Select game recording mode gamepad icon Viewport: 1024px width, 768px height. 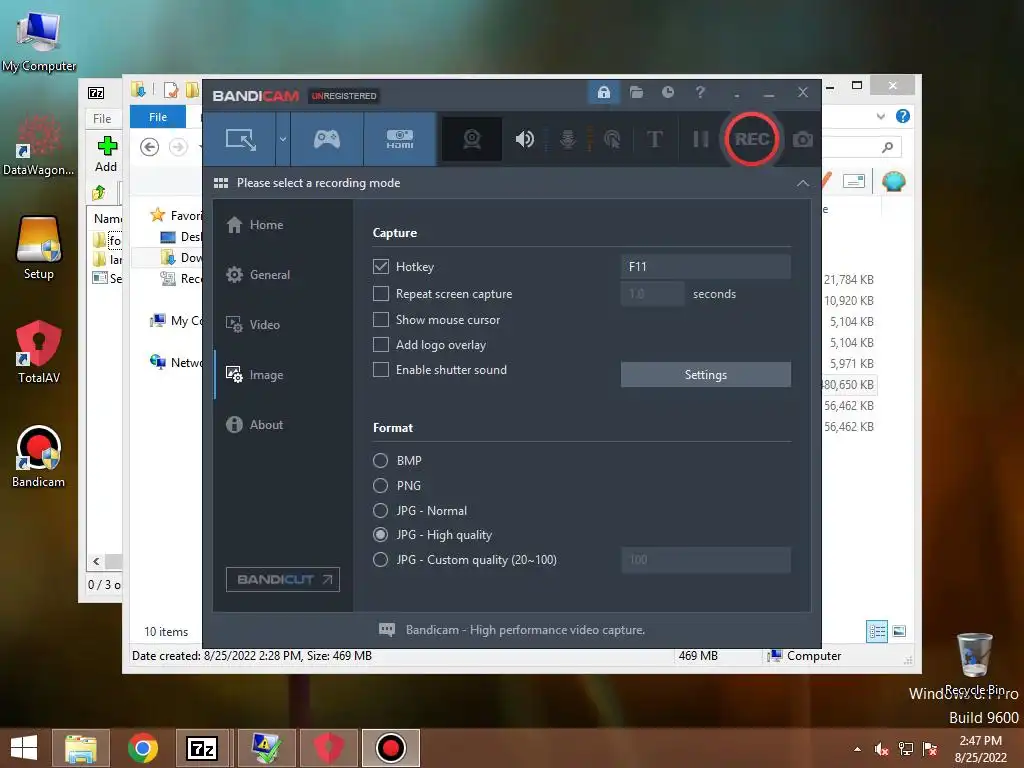click(327, 139)
